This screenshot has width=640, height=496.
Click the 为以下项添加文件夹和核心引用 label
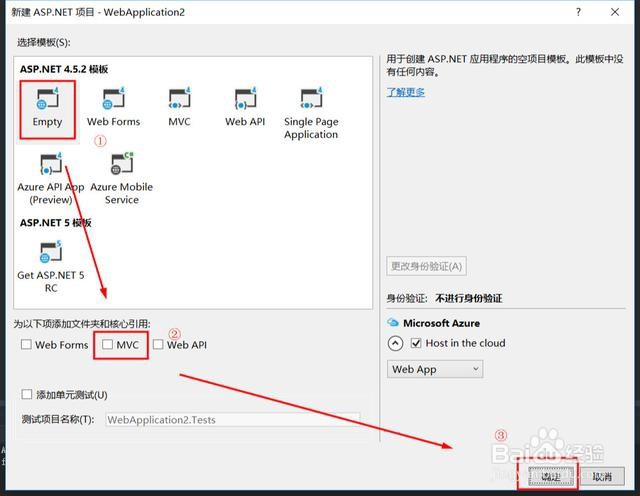click(x=82, y=324)
